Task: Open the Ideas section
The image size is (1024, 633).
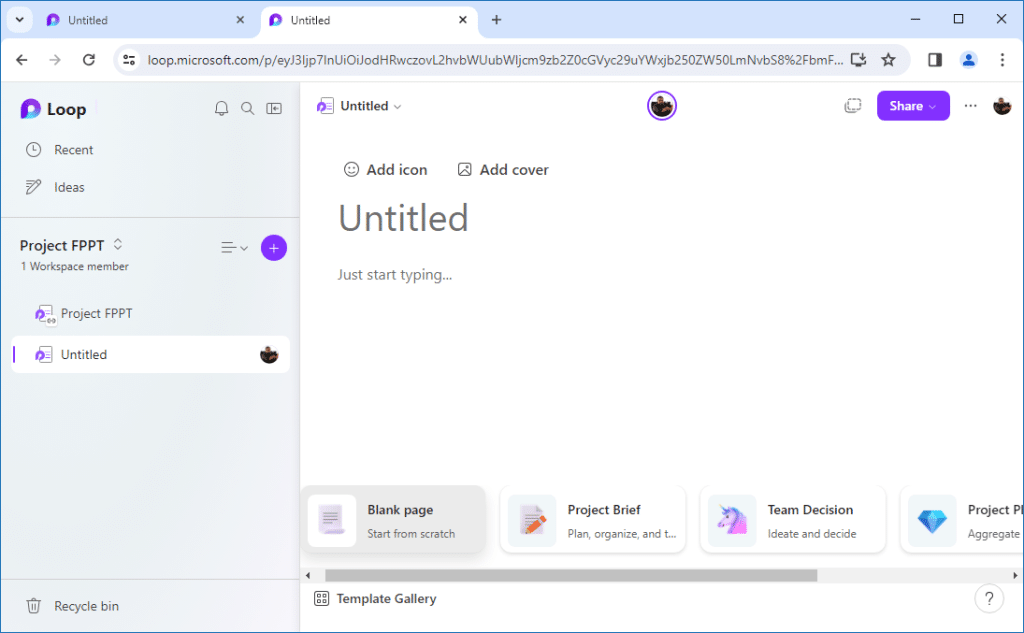Action: (x=68, y=187)
